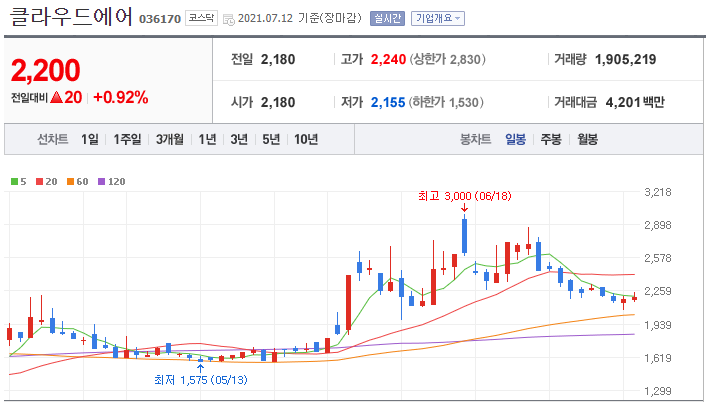Click the 상한가 2,830 text
706x402 pixels.
pyautogui.click(x=447, y=59)
